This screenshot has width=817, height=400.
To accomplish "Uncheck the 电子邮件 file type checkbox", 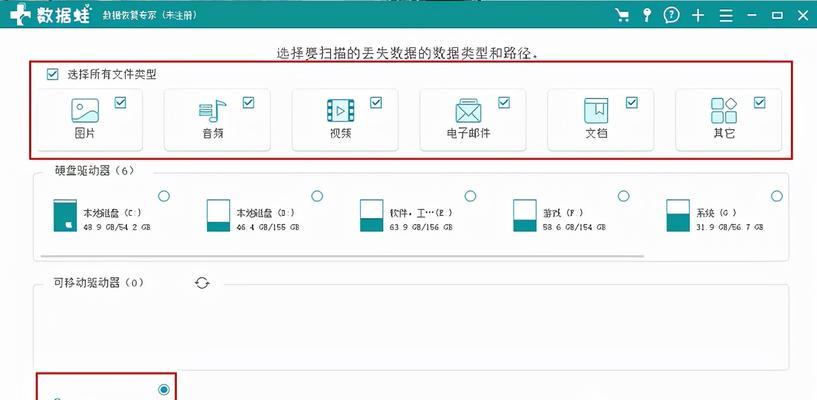I will (503, 103).
